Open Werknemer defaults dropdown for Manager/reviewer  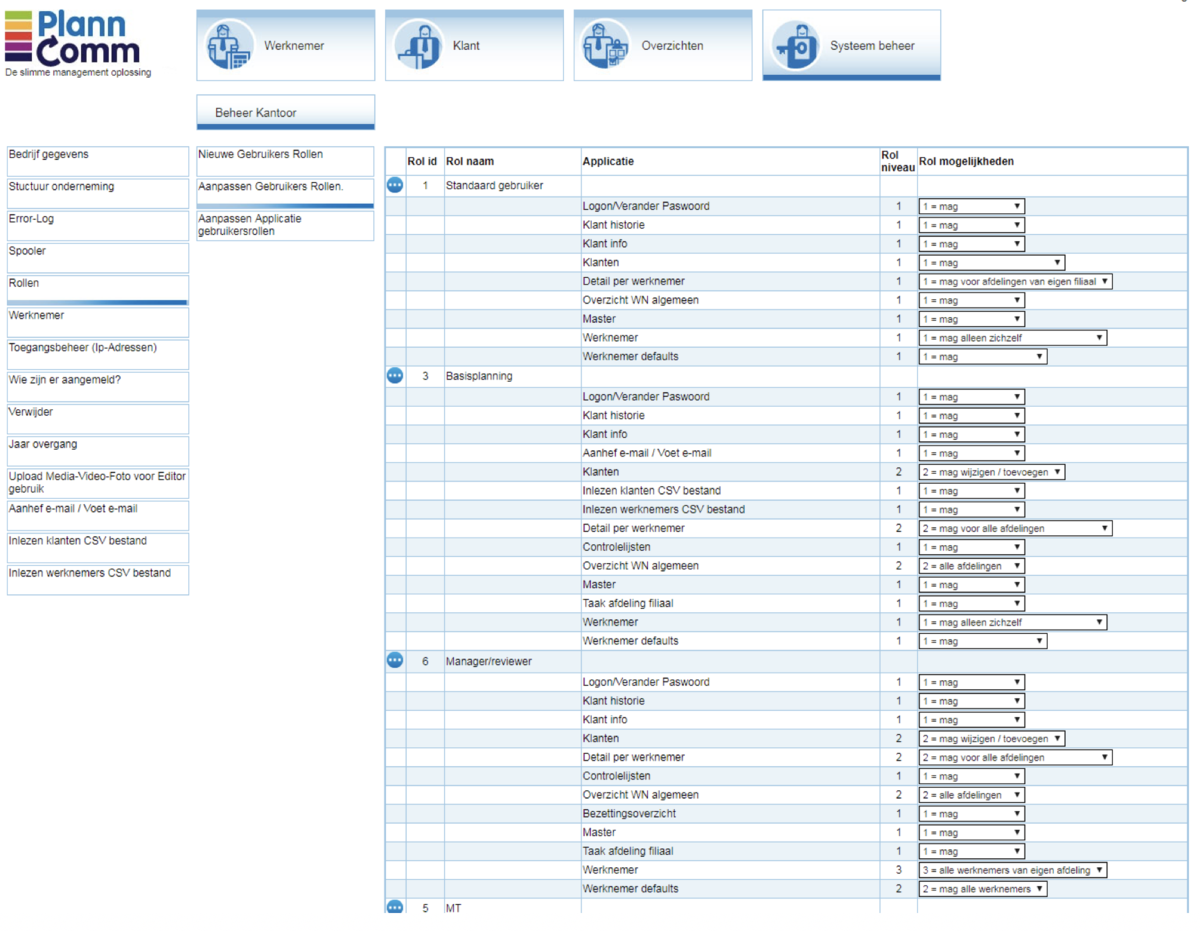click(982, 889)
